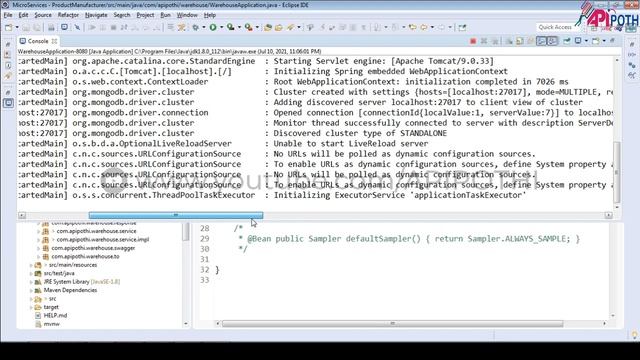The image size is (640, 360).
Task: Click the Run External Tools icon
Action: [x=249, y=27]
